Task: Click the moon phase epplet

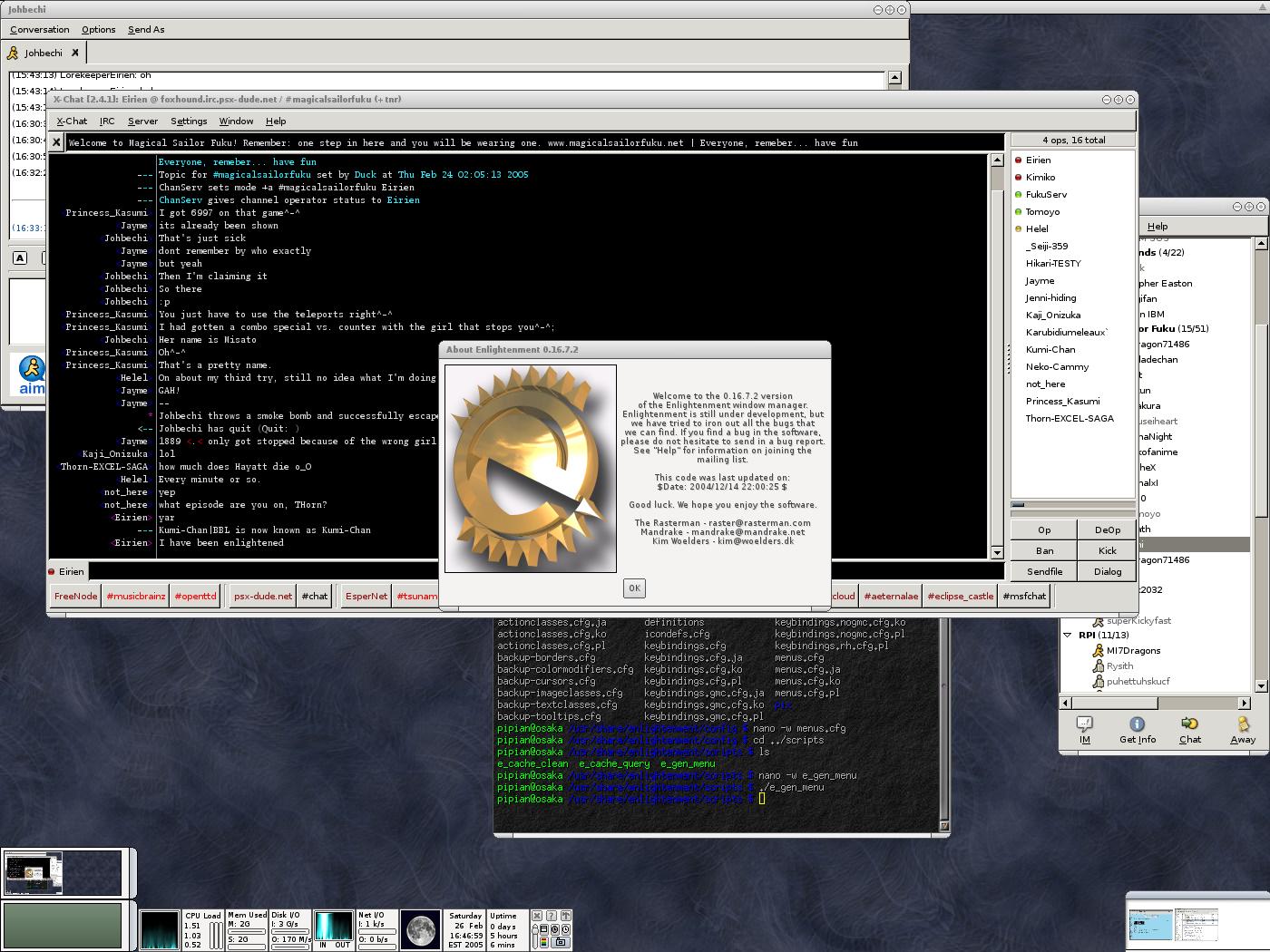Action: click(x=420, y=930)
